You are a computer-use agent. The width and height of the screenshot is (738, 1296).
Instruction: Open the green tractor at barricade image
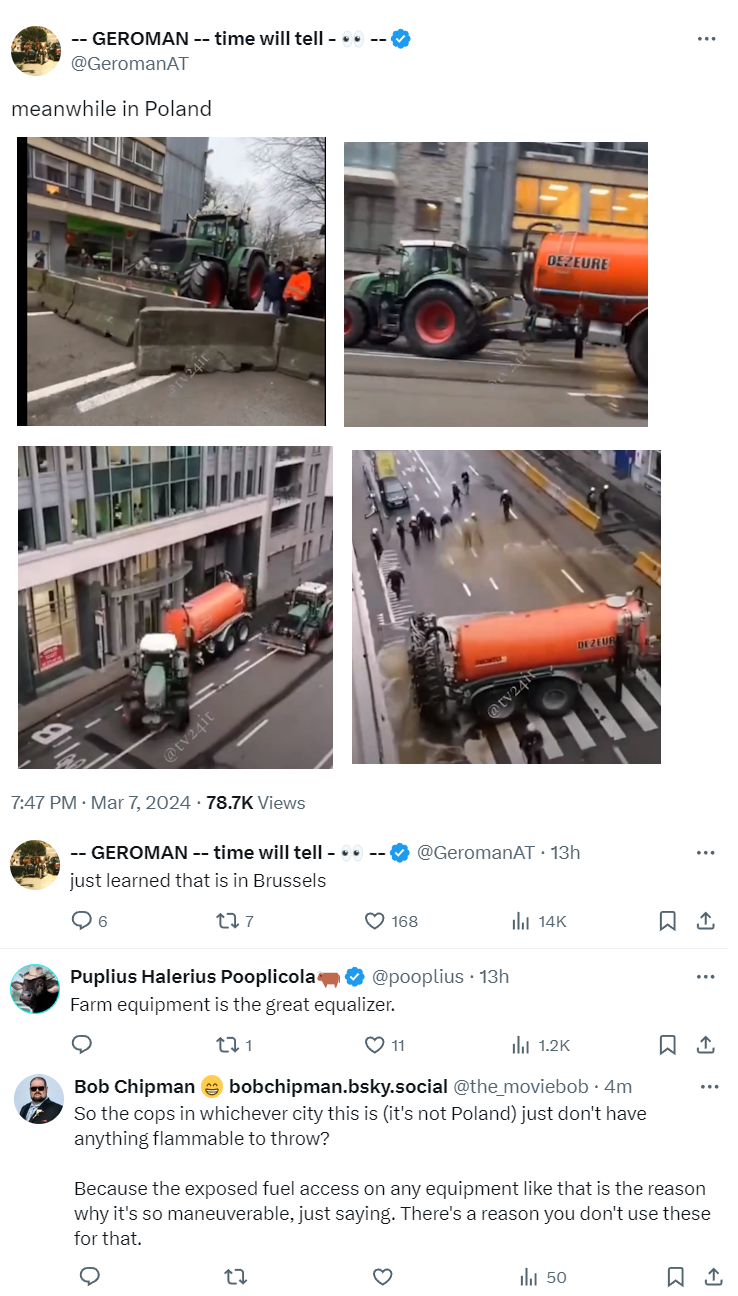[172, 281]
